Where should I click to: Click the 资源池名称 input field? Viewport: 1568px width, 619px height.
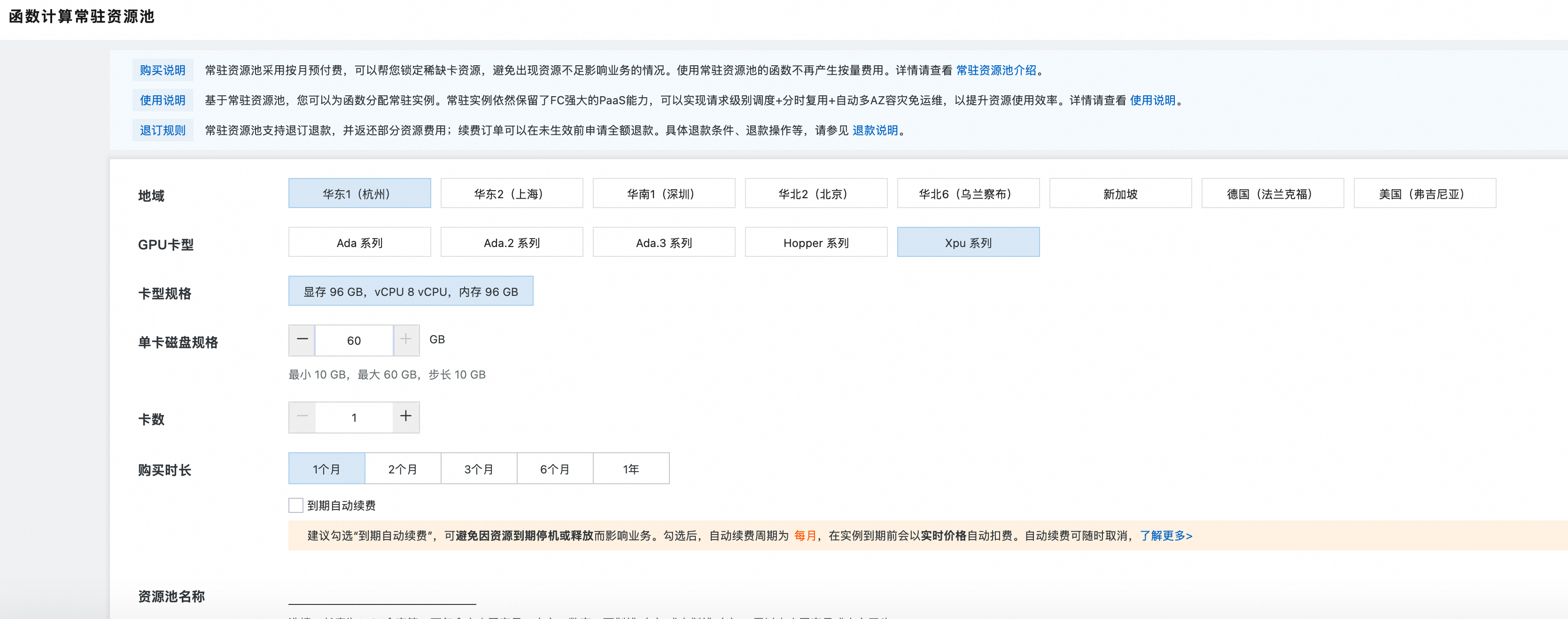point(382,595)
